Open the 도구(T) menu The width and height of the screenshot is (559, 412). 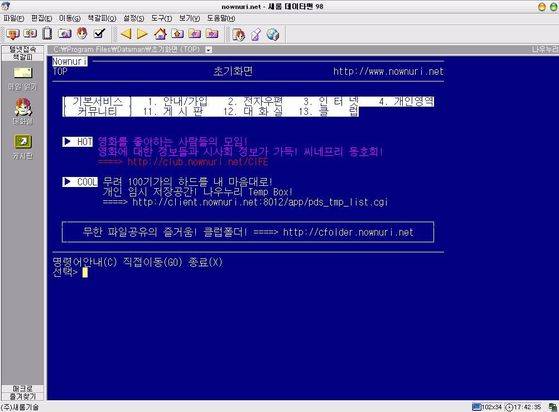pos(161,18)
